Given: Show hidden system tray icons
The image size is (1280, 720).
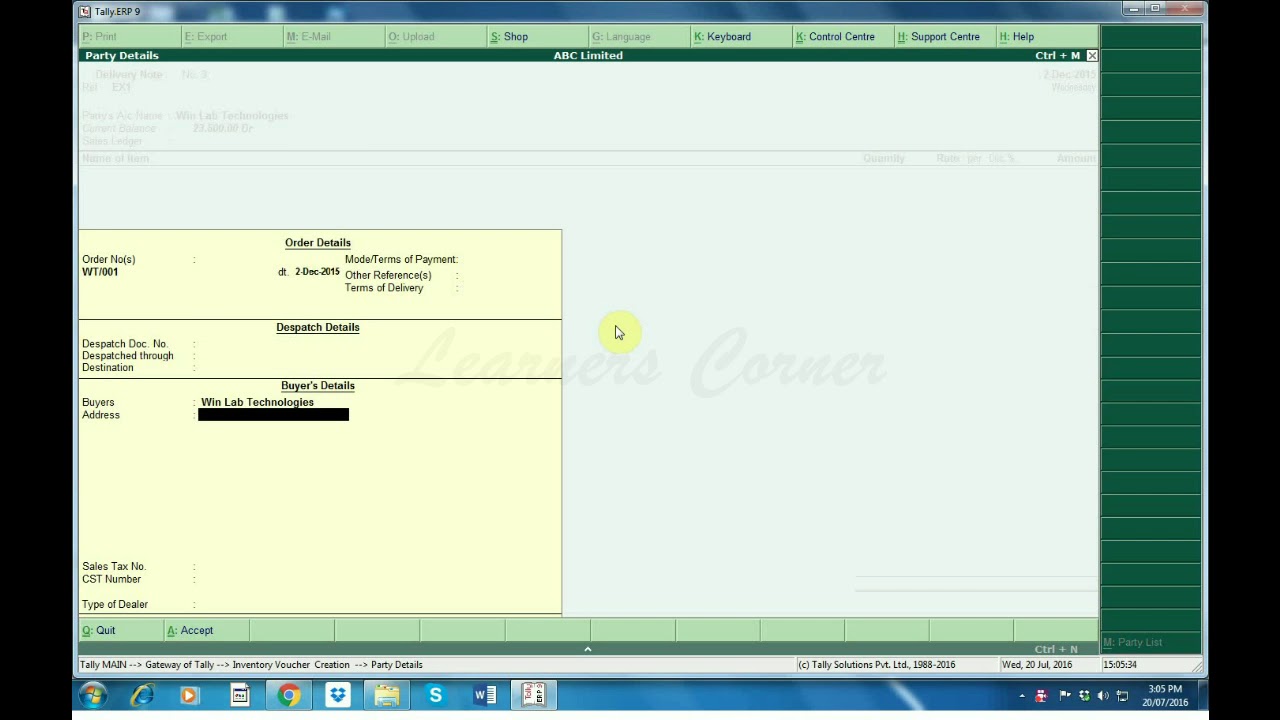Looking at the screenshot, I should [x=1022, y=696].
